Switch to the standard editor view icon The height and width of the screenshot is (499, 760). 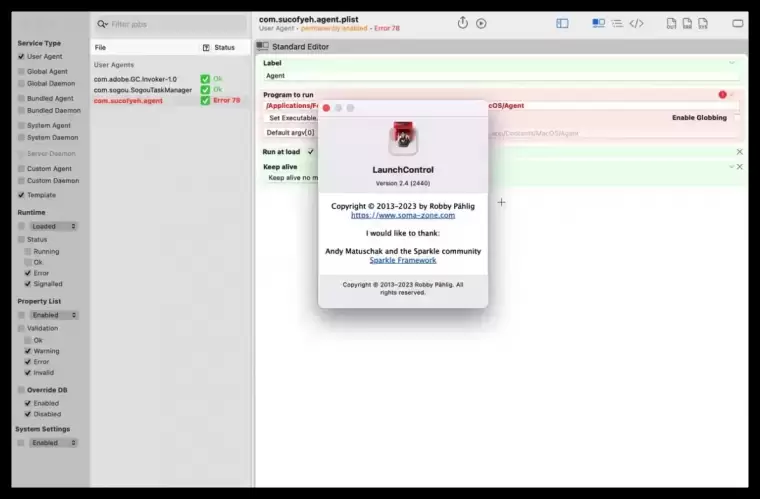(598, 23)
